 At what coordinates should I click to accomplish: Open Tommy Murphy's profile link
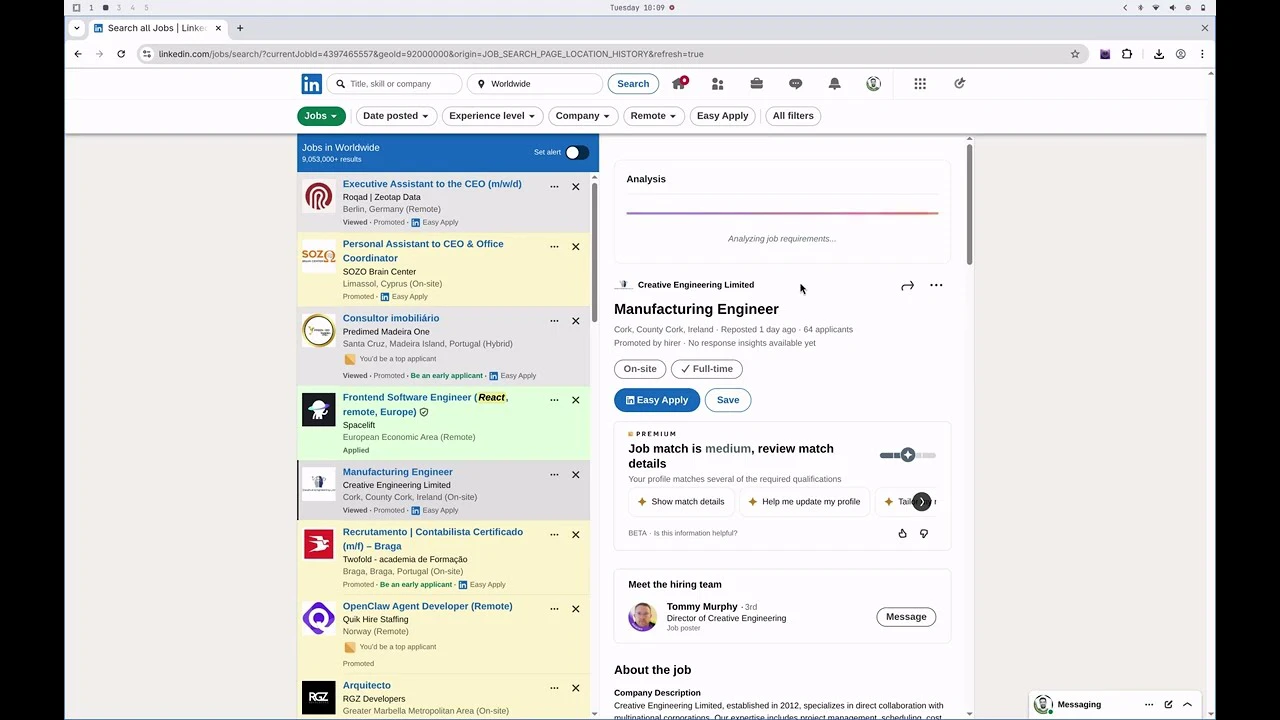click(702, 607)
